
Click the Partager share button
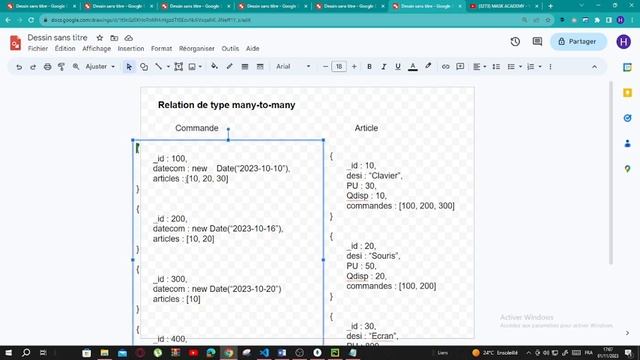(x=578, y=42)
